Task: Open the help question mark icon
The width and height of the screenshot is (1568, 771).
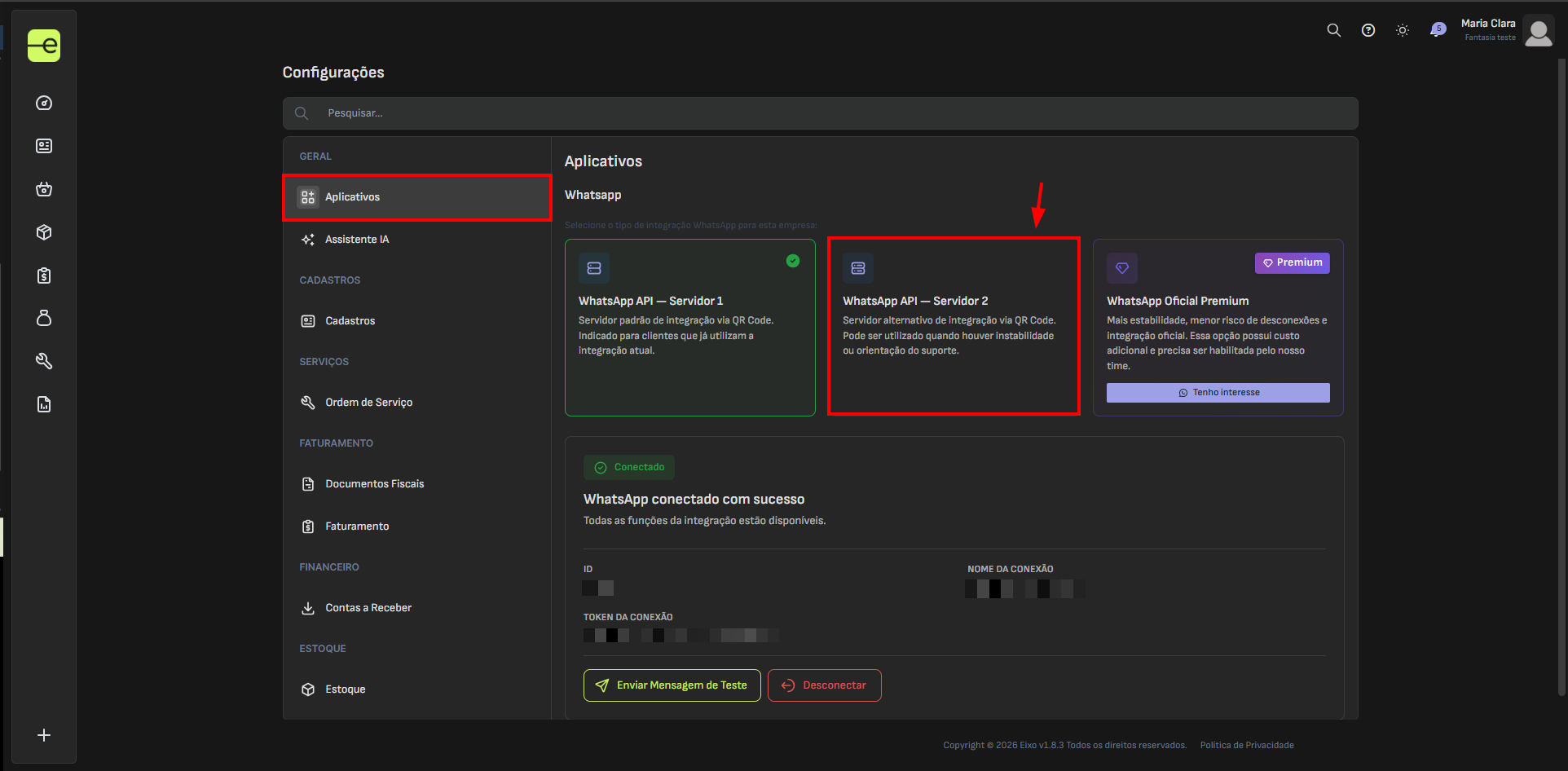Action: point(1368,30)
